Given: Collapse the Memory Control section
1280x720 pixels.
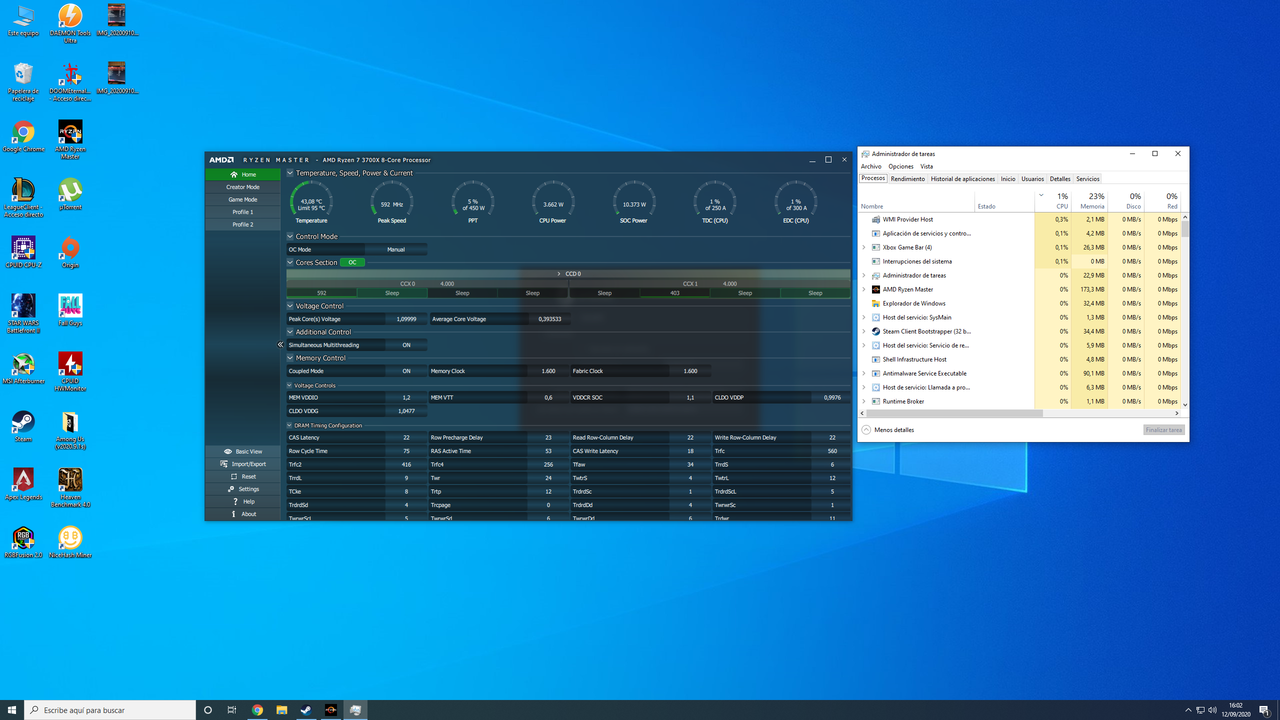Looking at the screenshot, I should click(291, 358).
